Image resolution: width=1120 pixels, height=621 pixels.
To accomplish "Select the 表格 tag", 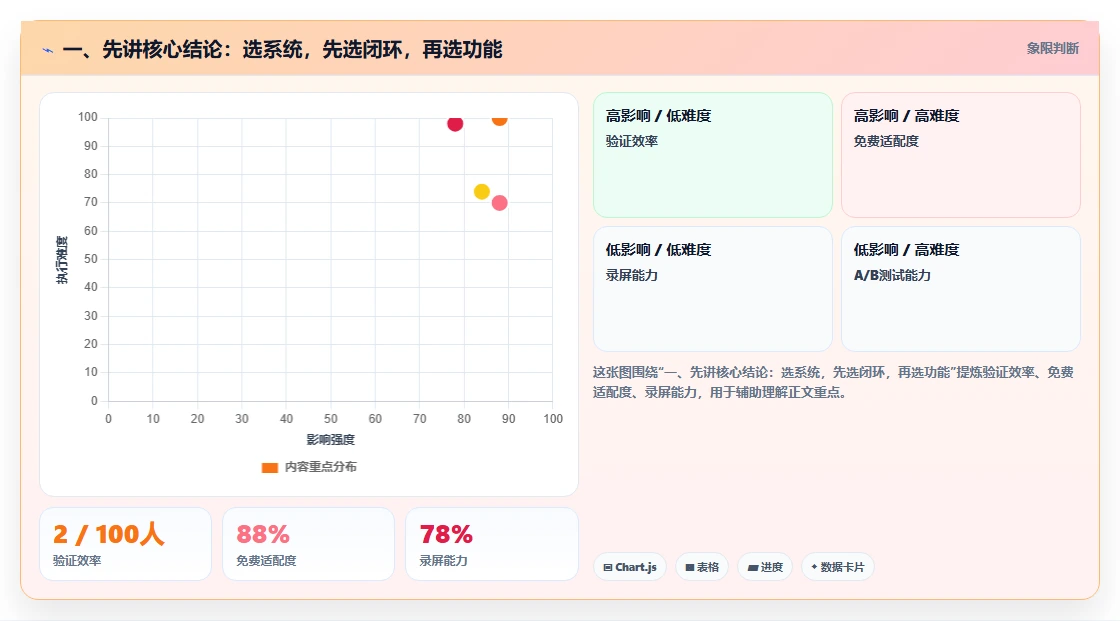I will 702,567.
